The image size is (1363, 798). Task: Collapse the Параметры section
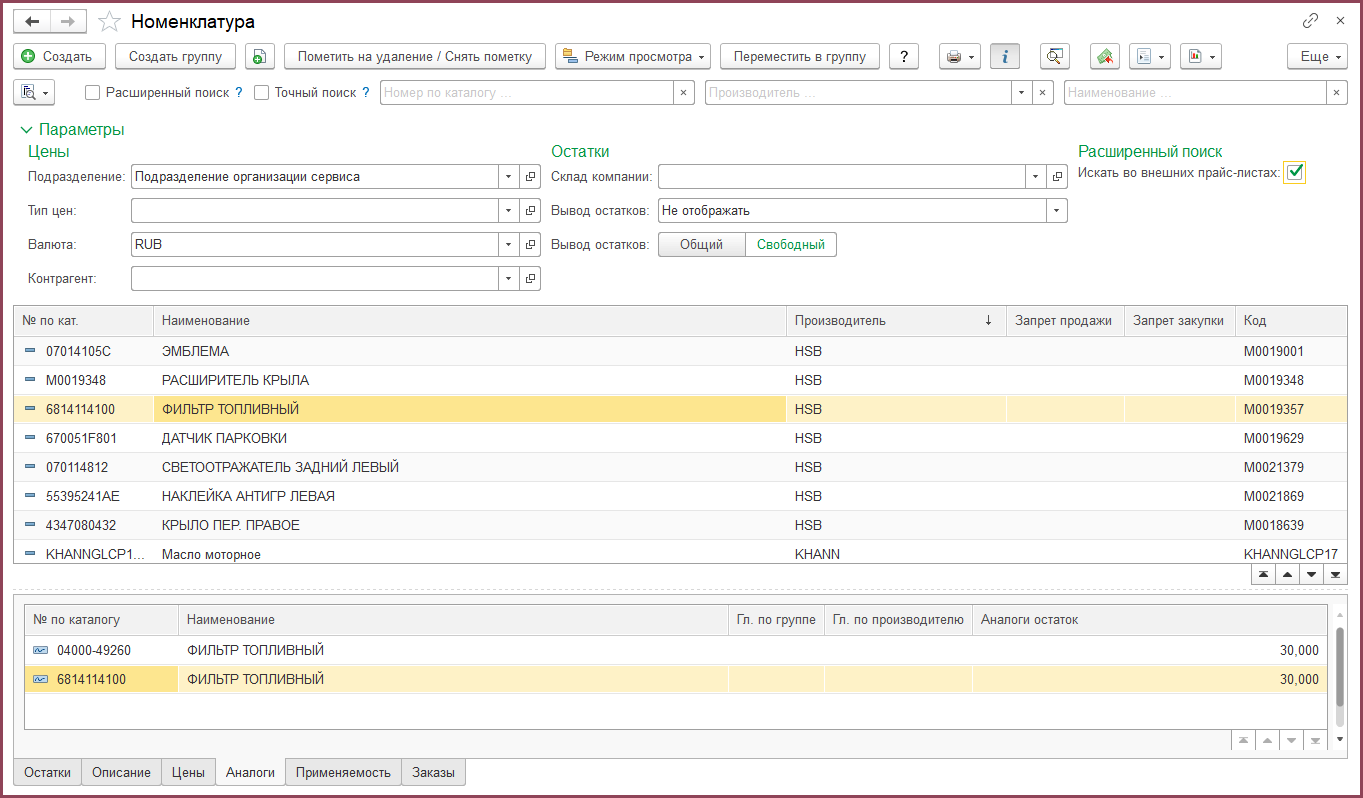73,130
